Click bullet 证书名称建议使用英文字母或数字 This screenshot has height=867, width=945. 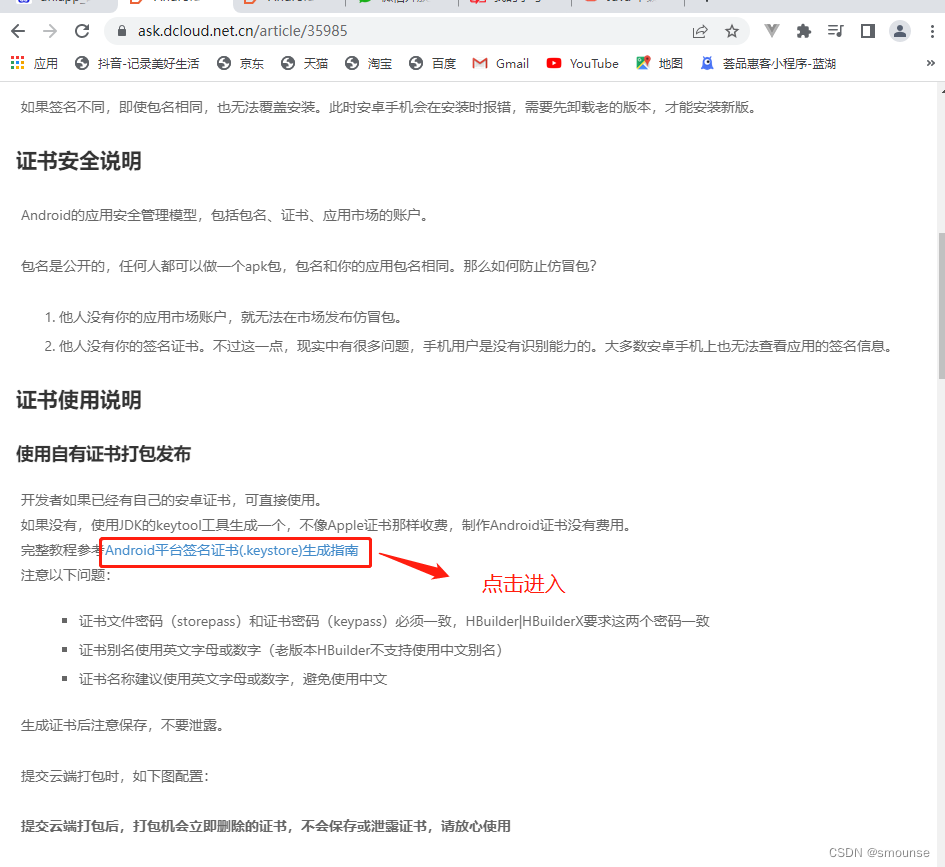(x=233, y=679)
